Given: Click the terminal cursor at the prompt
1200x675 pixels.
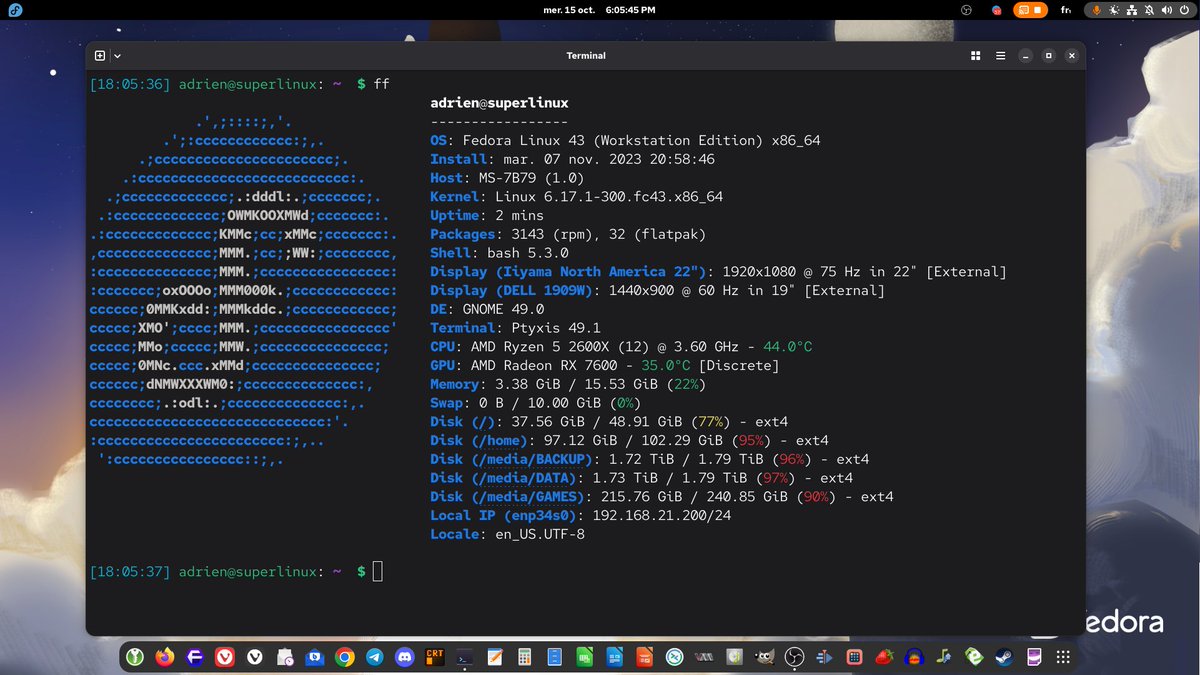Looking at the screenshot, I should 378,571.
